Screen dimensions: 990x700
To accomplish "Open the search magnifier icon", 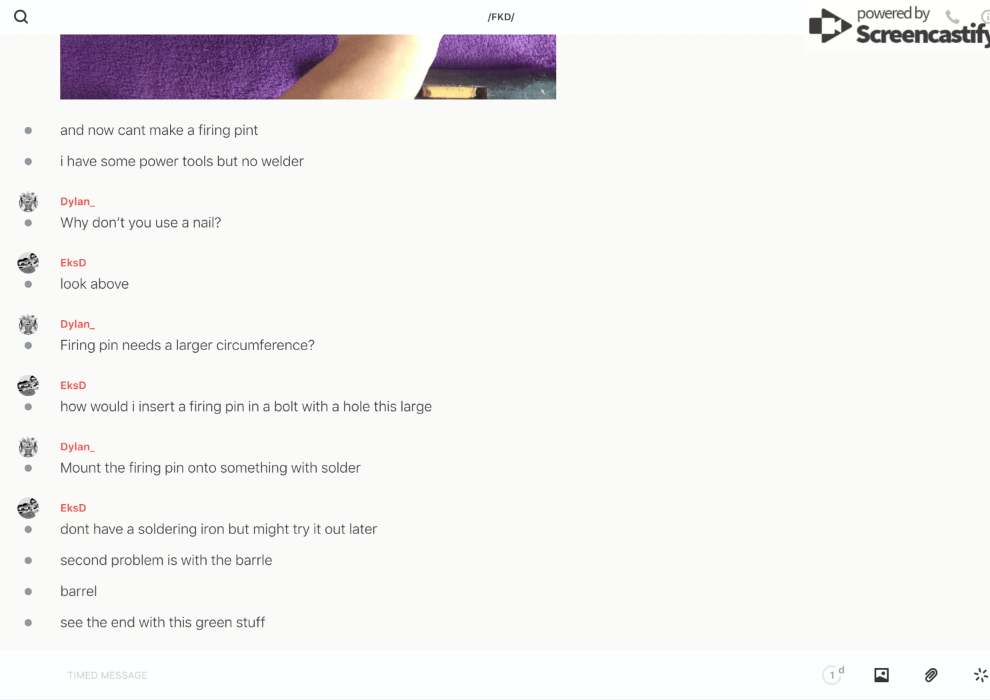I will click(21, 16).
